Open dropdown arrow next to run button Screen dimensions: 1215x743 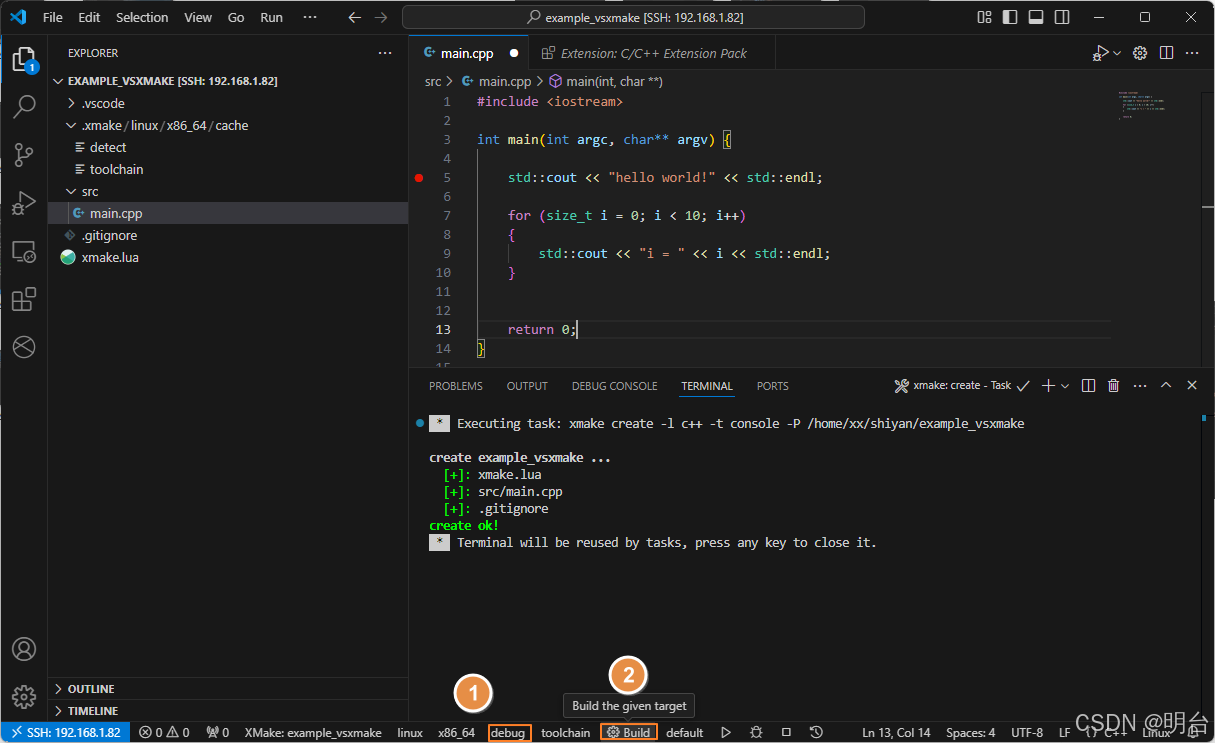(x=1117, y=53)
